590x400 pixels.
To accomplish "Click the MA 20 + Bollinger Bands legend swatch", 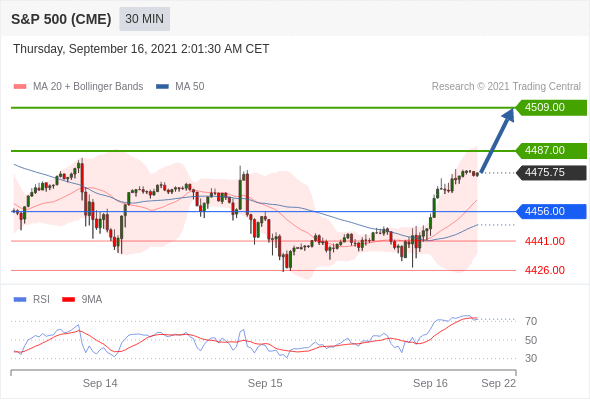I will (20, 87).
